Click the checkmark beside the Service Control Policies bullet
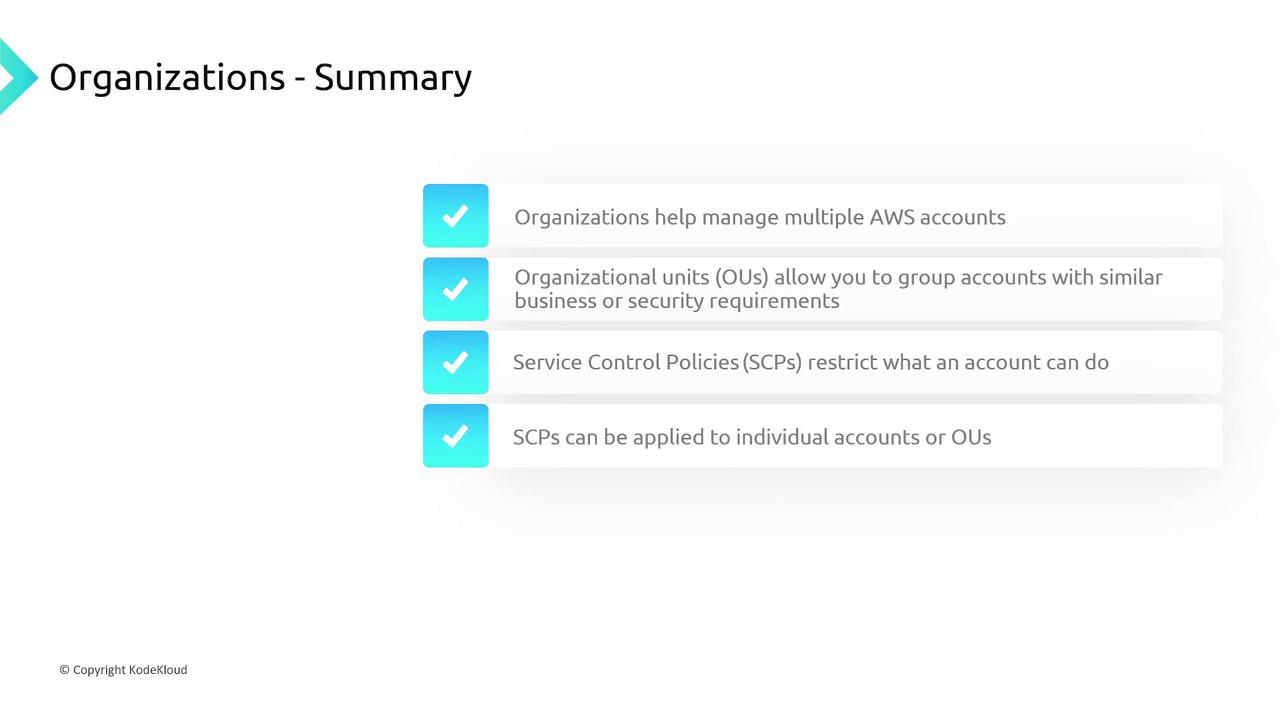This screenshot has height=720, width=1280. point(455,362)
